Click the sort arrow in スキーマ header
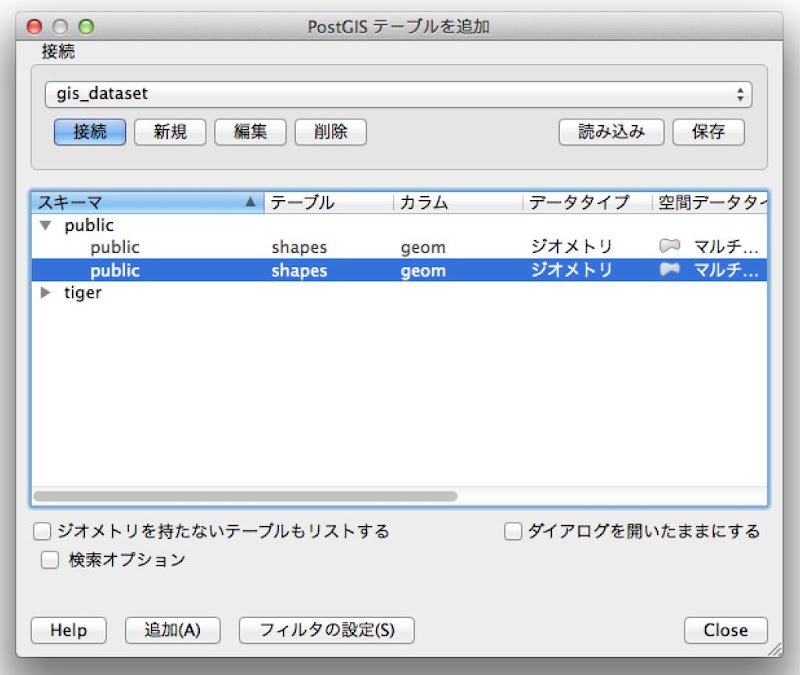 [250, 202]
